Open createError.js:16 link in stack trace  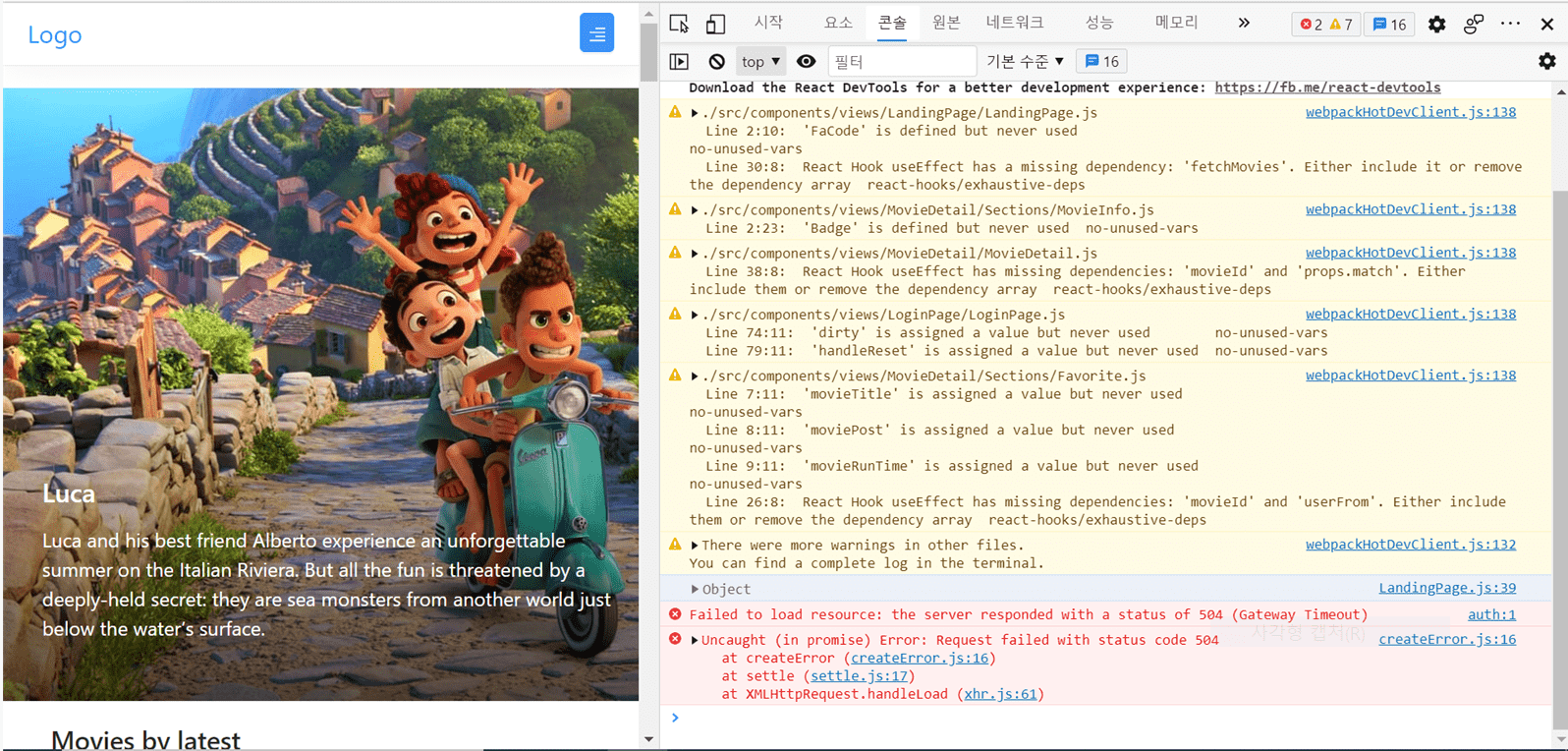click(920, 659)
